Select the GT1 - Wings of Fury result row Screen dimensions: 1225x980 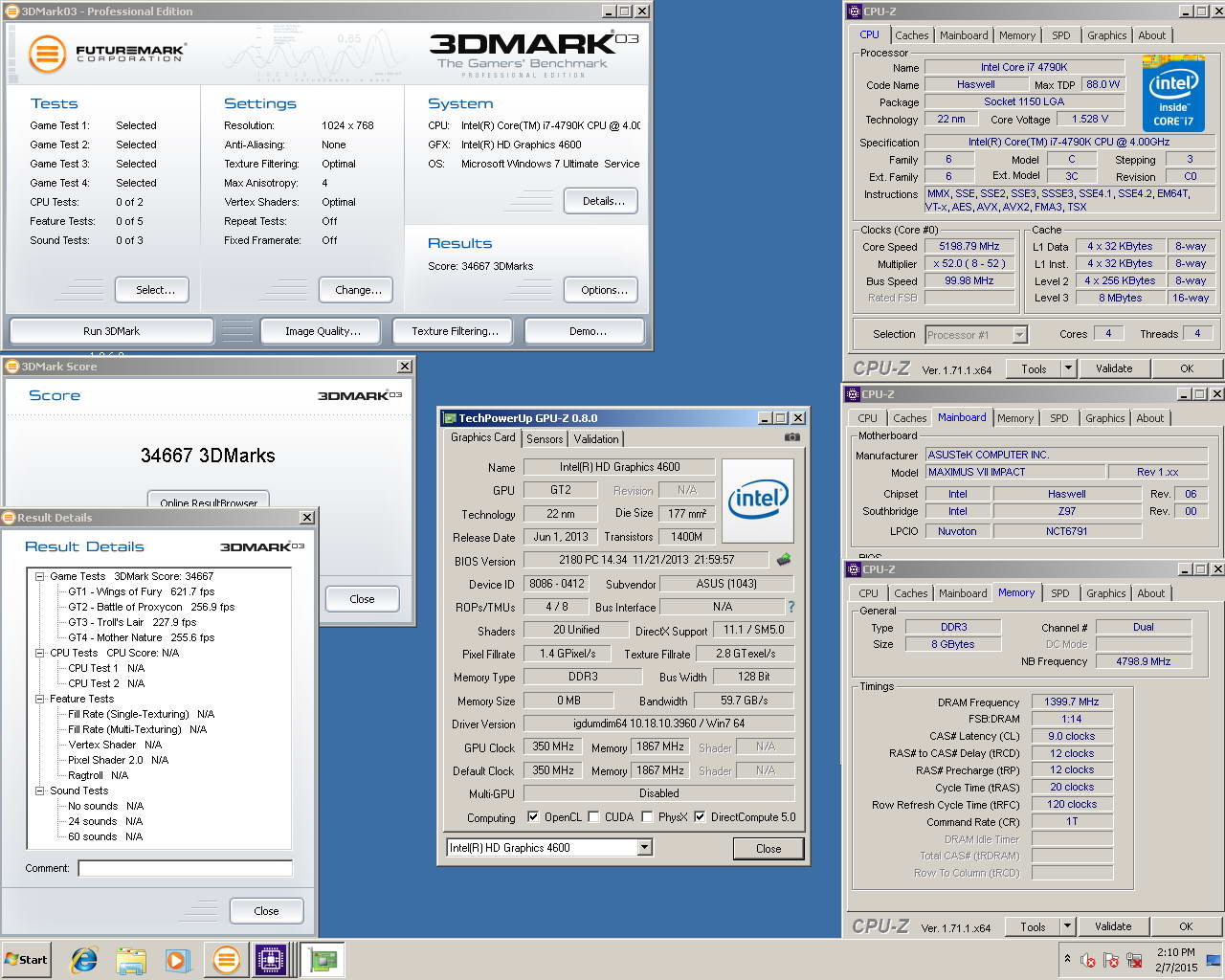click(x=141, y=591)
